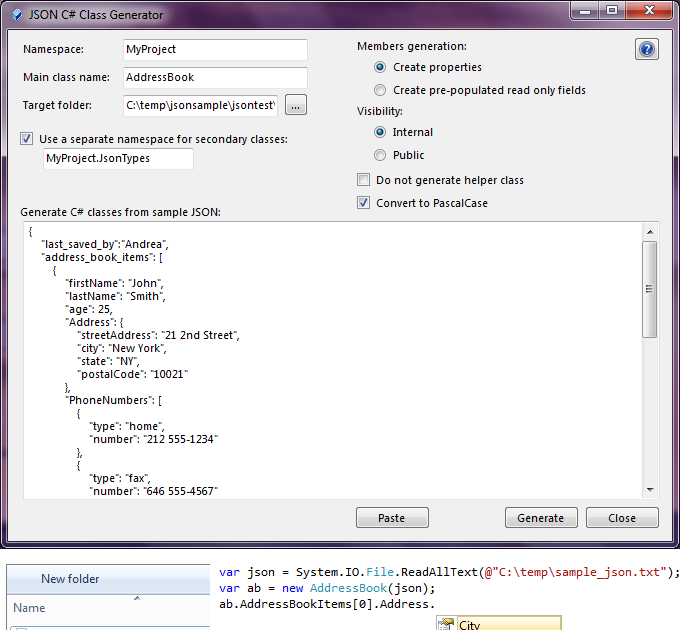
Task: Click the JSON text area scroll up arrow
Action: point(650,232)
